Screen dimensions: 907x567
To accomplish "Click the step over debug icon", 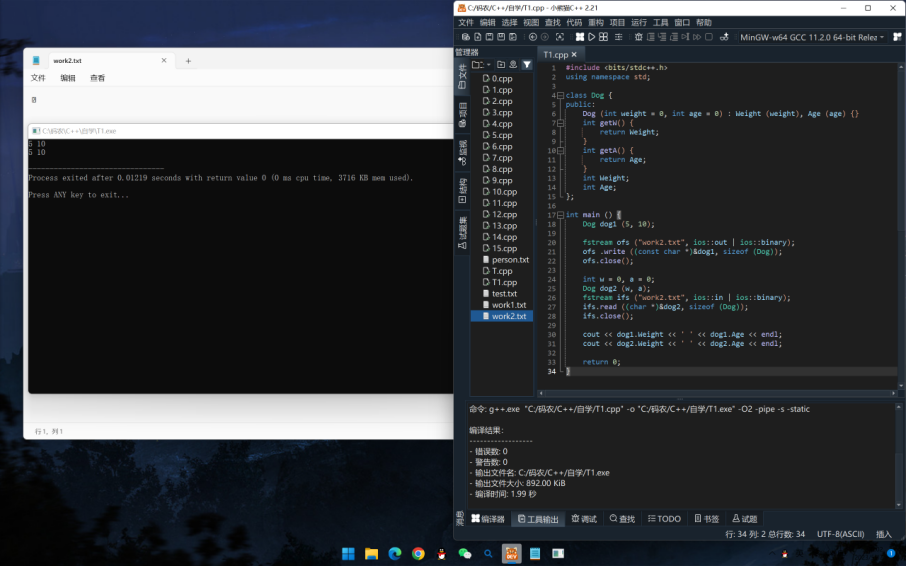I will click(x=651, y=37).
